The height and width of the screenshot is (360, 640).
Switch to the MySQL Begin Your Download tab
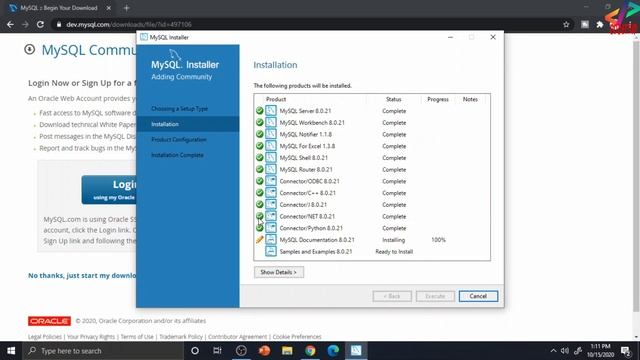60,8
